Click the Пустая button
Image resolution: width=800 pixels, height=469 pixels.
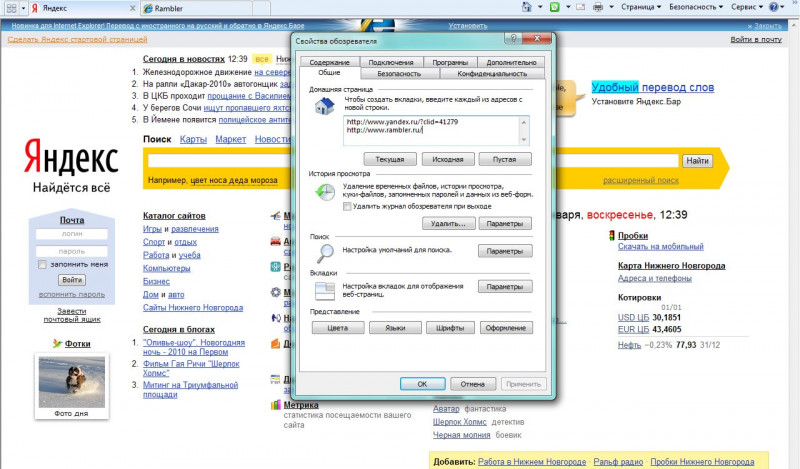click(505, 159)
